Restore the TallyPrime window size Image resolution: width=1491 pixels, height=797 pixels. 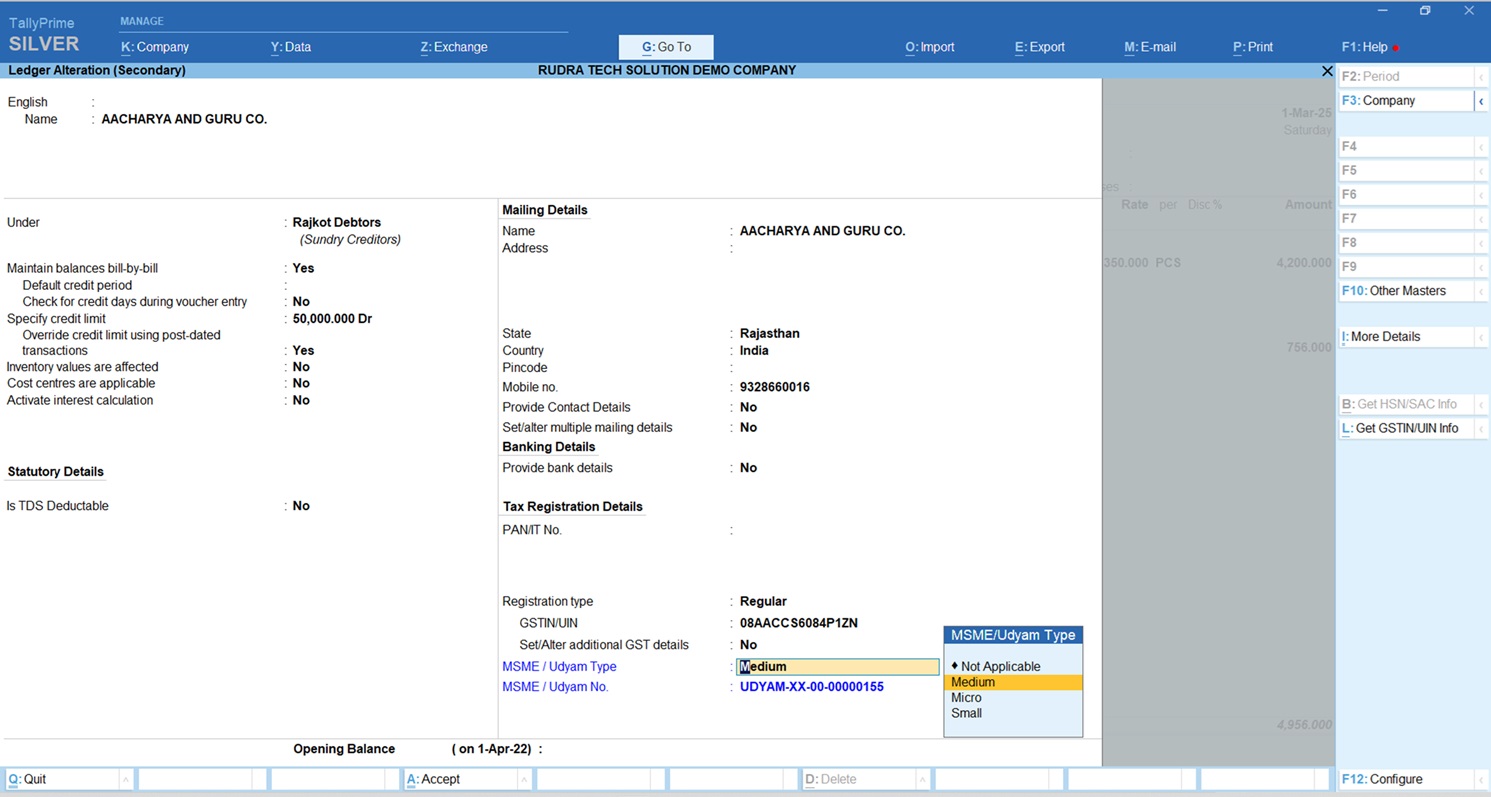[x=1425, y=11]
